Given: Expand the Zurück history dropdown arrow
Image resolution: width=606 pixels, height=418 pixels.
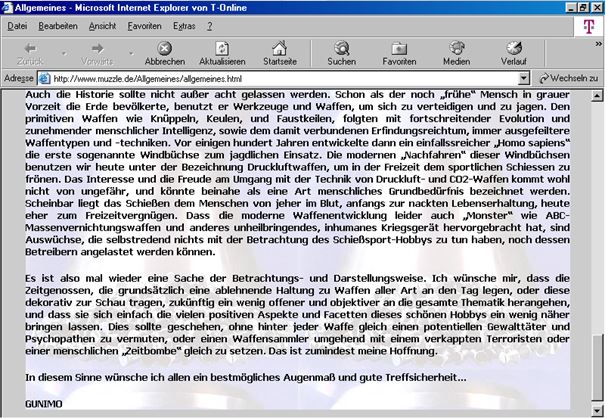Looking at the screenshot, I should point(65,51).
